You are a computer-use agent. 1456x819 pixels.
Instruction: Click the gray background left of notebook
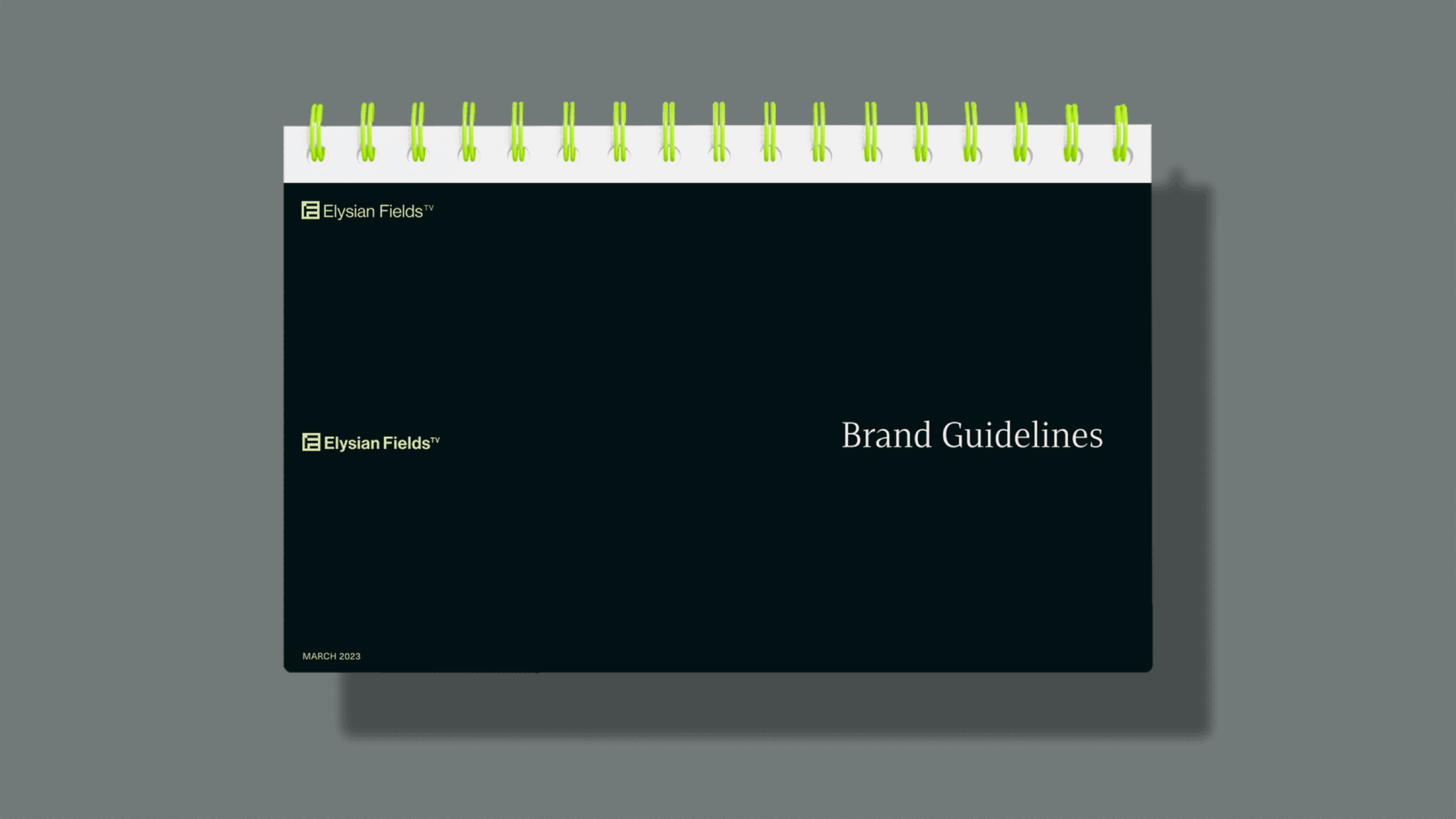(x=141, y=409)
